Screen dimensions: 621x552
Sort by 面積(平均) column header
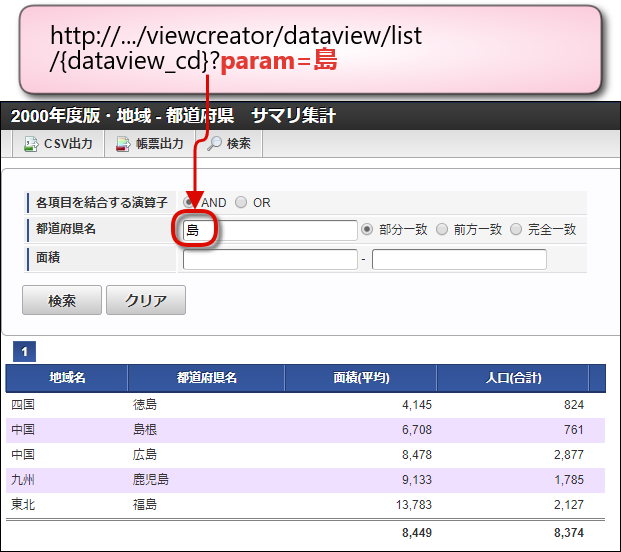click(361, 378)
